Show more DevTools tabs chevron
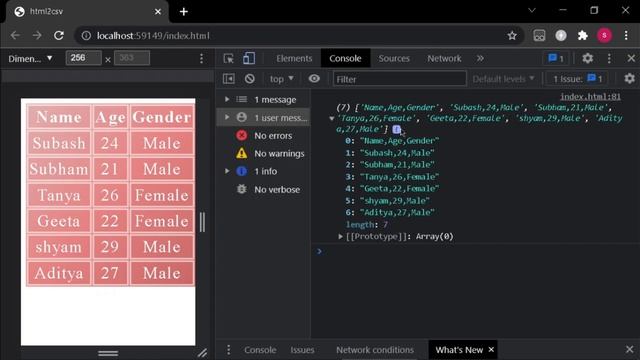 [x=480, y=58]
